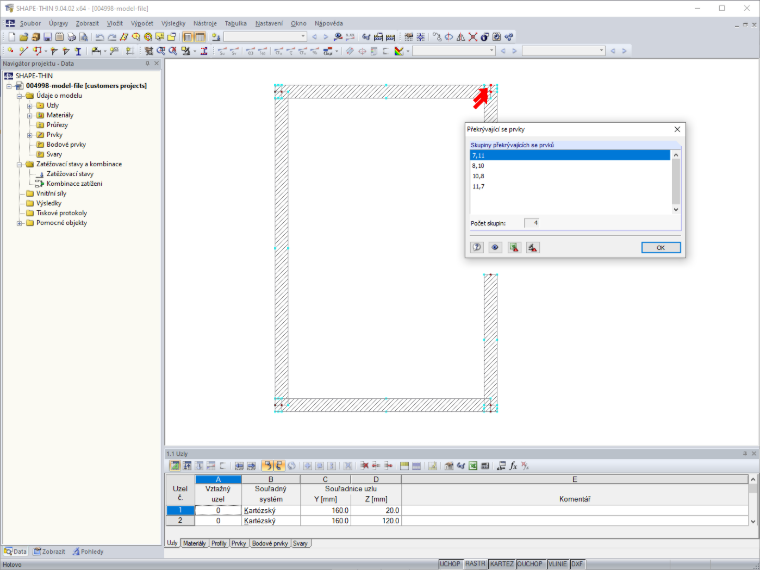Redo the action with the toolbar arrow
This screenshot has width=760, height=570.
[x=112, y=37]
